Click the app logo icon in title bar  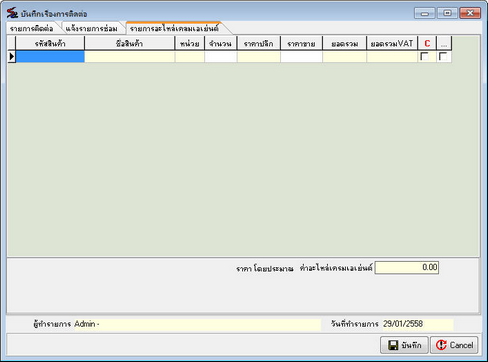pos(12,13)
